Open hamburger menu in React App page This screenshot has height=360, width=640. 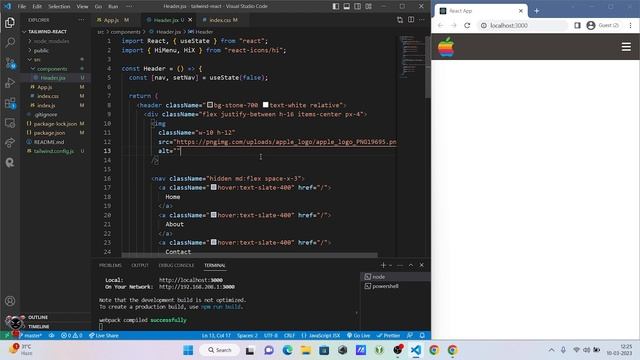tap(626, 47)
